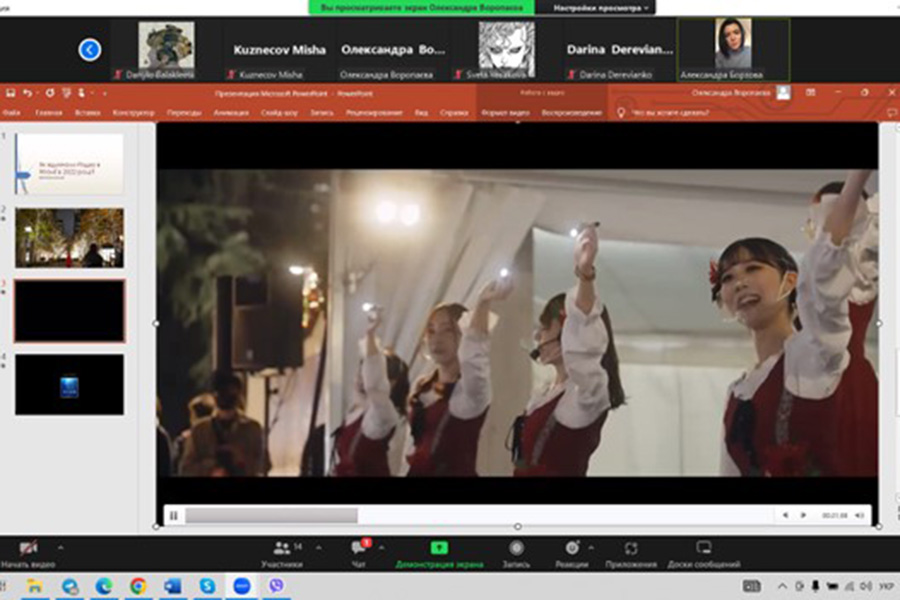
Task: Open Microsoft Edge from the taskbar
Action: click(x=104, y=586)
